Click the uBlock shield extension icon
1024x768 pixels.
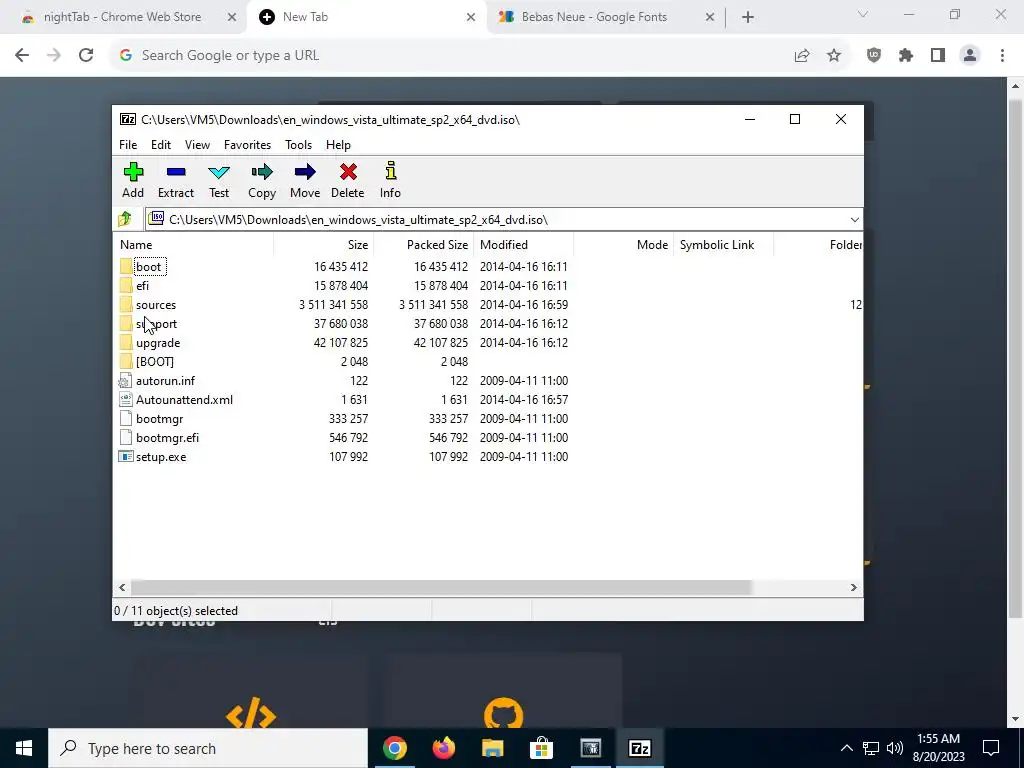pyautogui.click(x=874, y=56)
